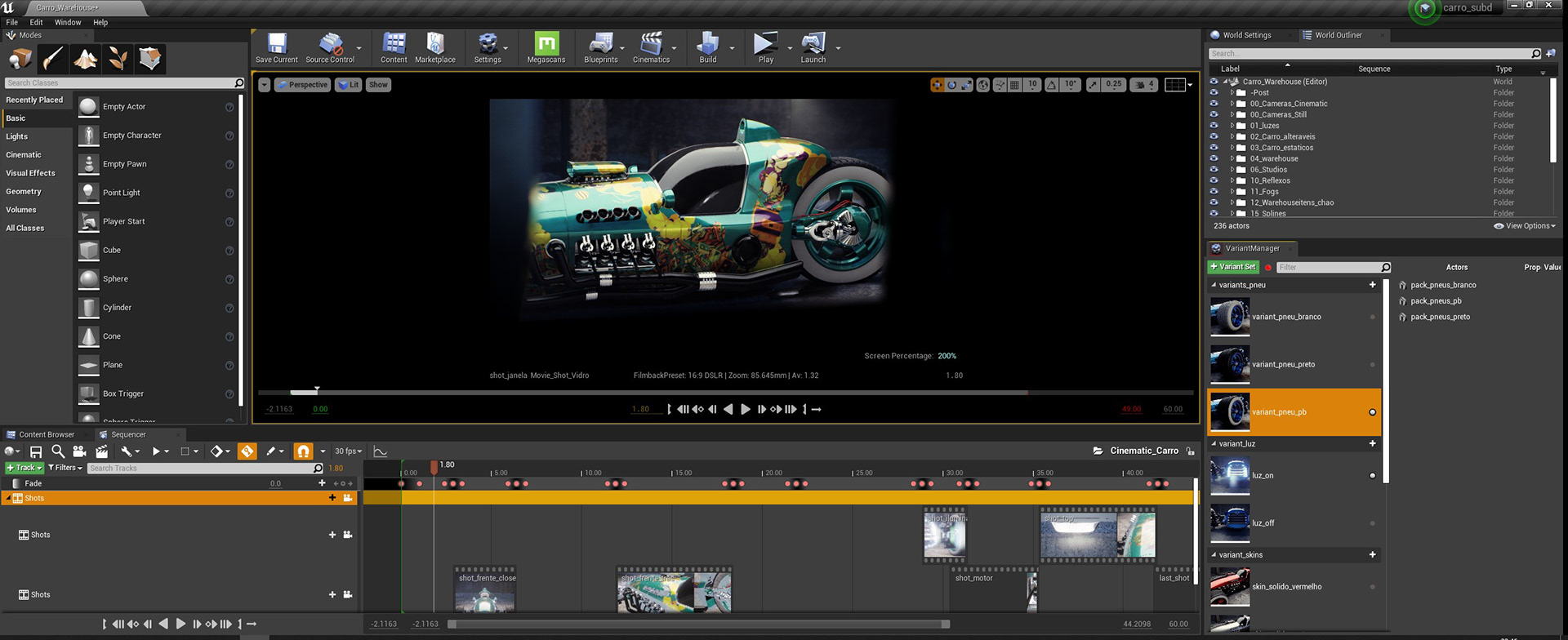Click the camera icon on highlighted Shots track
The image size is (1568, 640).
(x=348, y=498)
